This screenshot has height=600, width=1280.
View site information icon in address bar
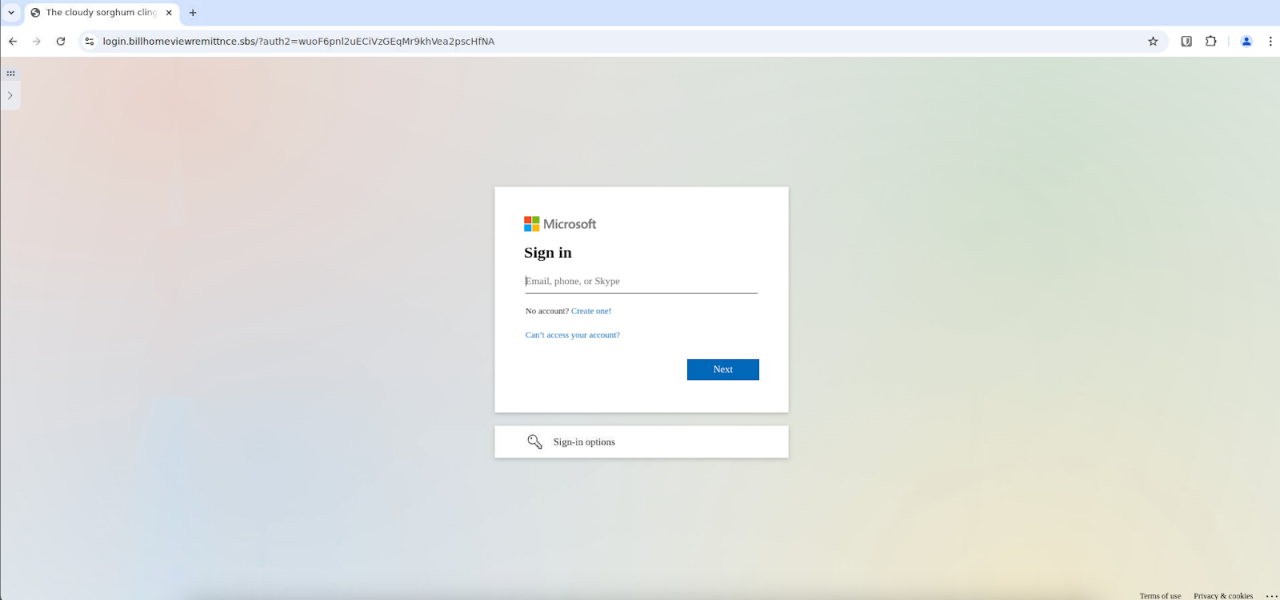89,41
